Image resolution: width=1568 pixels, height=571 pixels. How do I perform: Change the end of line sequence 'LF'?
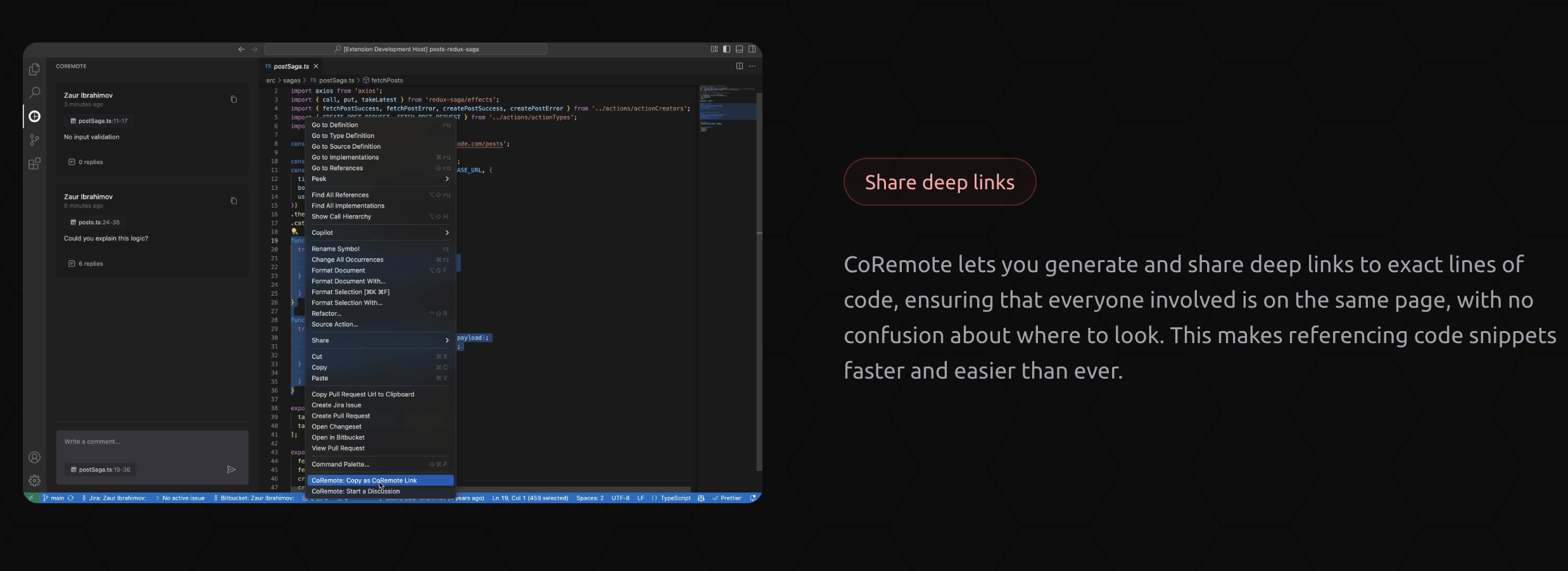(x=640, y=498)
